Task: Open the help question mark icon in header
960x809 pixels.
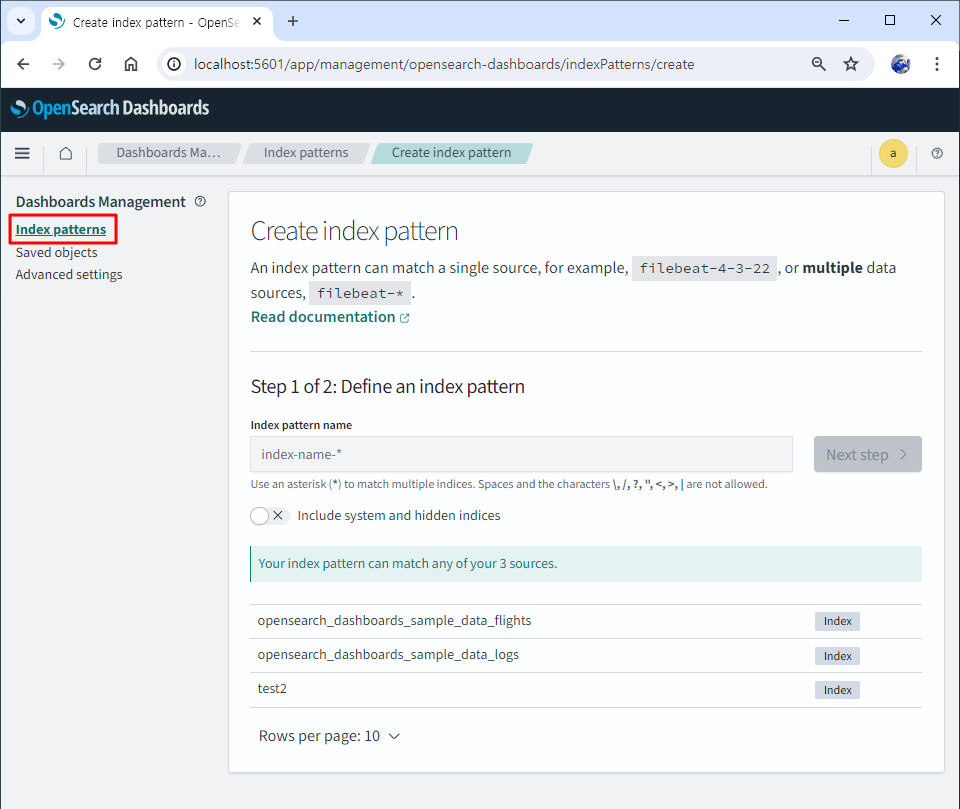Action: point(937,153)
